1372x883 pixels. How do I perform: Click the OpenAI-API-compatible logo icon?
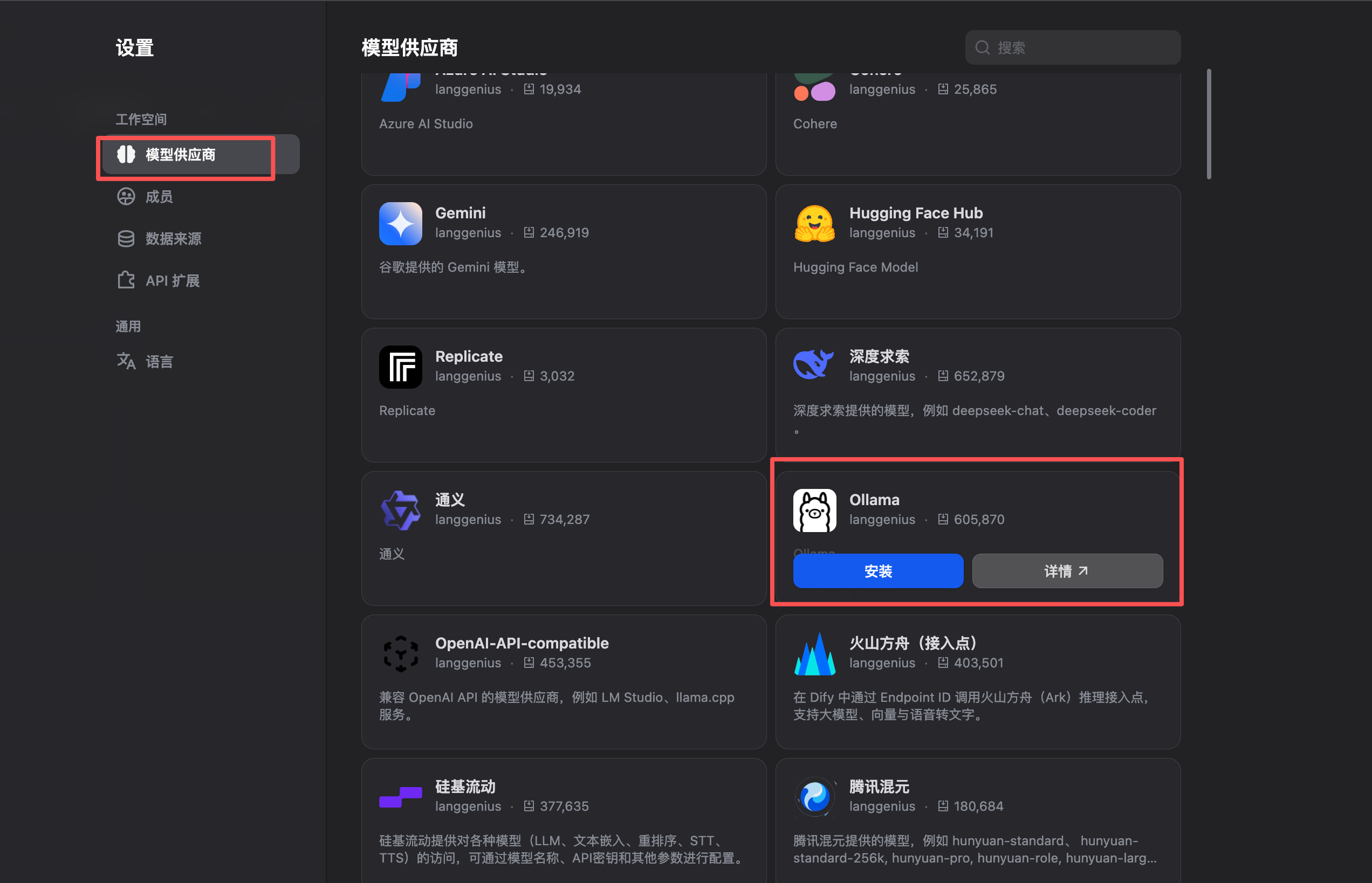pos(400,654)
